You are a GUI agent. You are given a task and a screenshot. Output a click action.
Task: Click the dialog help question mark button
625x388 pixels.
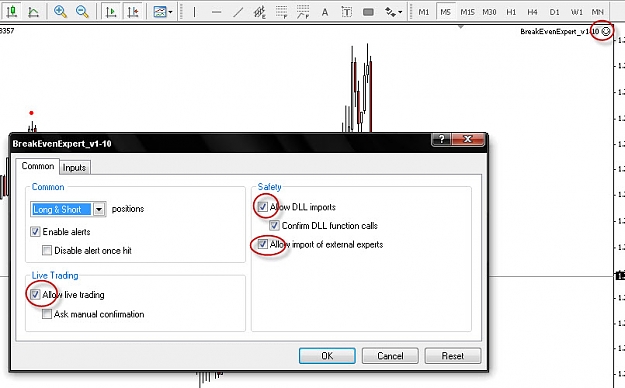point(441,139)
